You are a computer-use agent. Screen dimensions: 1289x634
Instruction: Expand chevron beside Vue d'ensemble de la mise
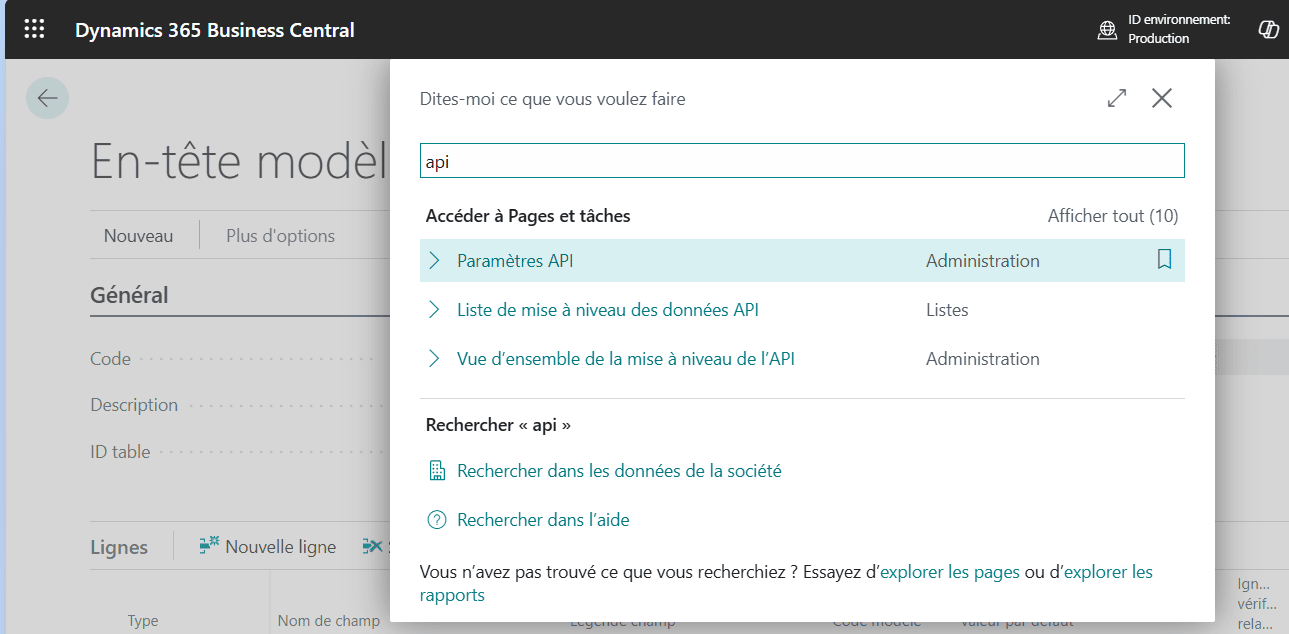[x=434, y=358]
